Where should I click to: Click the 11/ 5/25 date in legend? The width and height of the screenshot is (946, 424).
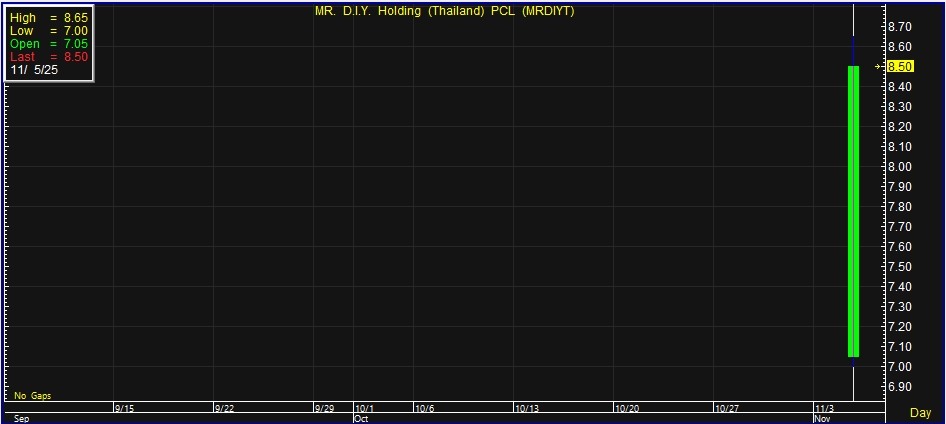click(35, 70)
